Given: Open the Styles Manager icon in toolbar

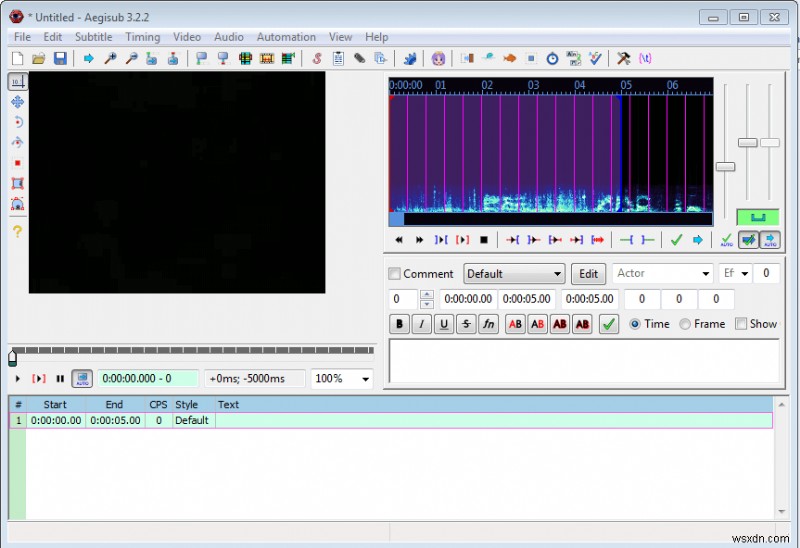Looking at the screenshot, I should pyautogui.click(x=317, y=59).
